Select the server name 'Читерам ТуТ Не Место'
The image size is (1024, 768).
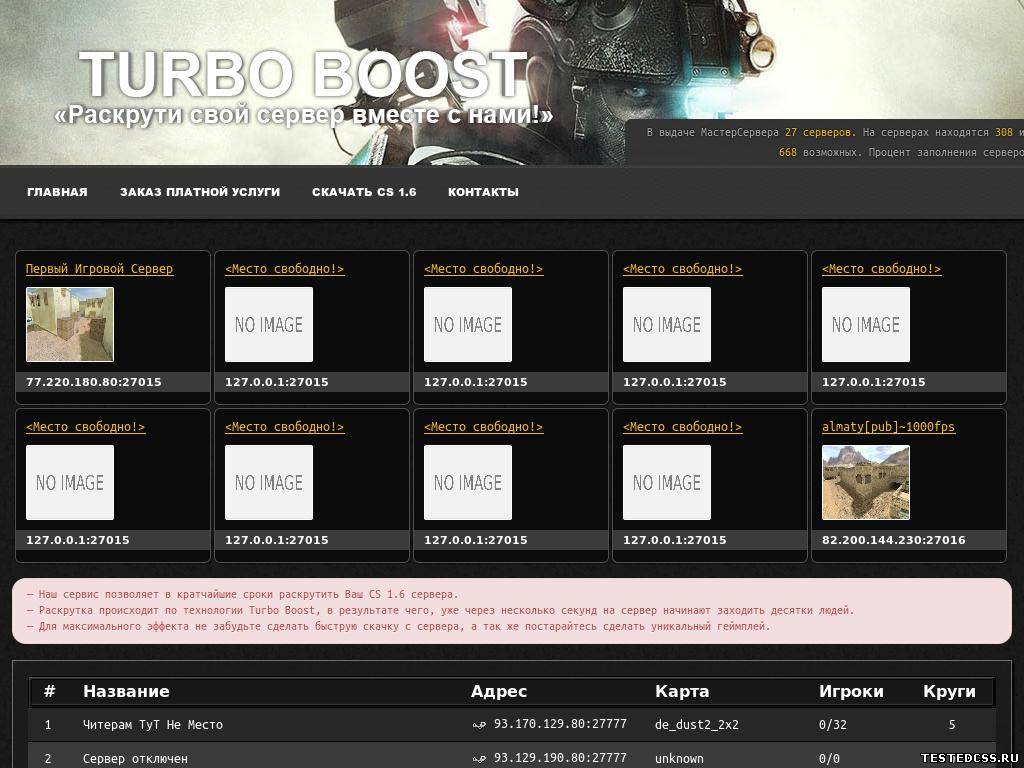click(x=153, y=725)
